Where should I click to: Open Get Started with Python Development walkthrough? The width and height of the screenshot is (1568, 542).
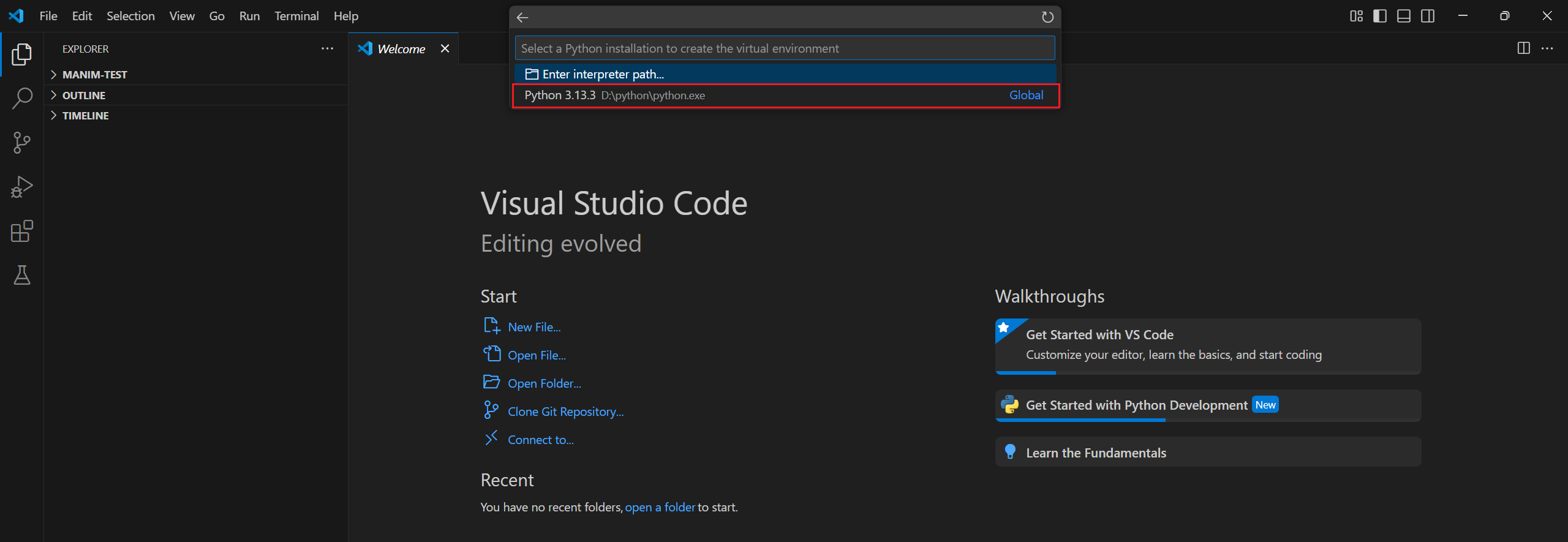click(1208, 405)
